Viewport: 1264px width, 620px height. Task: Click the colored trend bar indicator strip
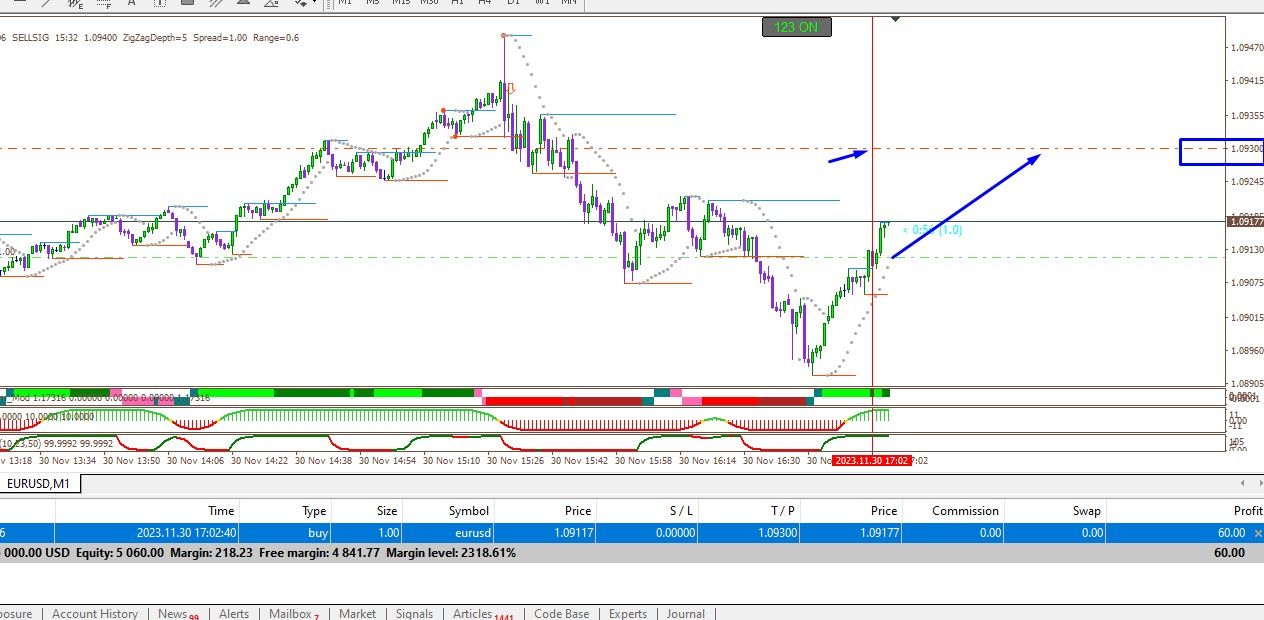click(x=612, y=397)
